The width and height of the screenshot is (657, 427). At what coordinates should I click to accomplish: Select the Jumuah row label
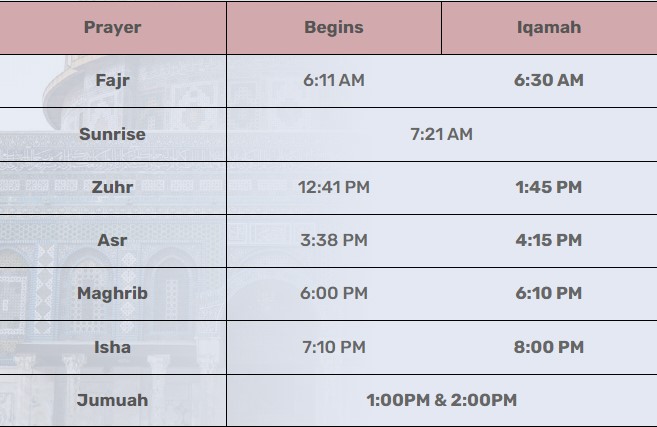pyautogui.click(x=112, y=400)
